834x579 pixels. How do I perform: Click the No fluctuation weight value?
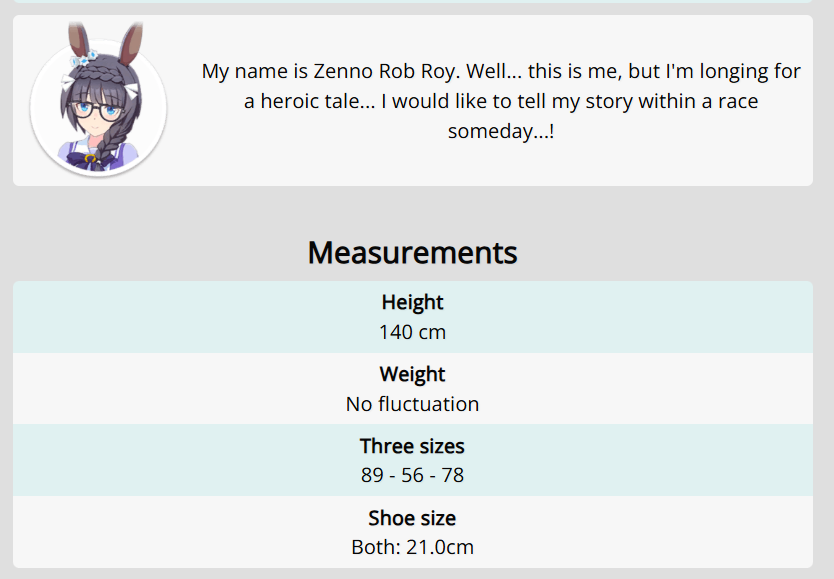click(412, 404)
